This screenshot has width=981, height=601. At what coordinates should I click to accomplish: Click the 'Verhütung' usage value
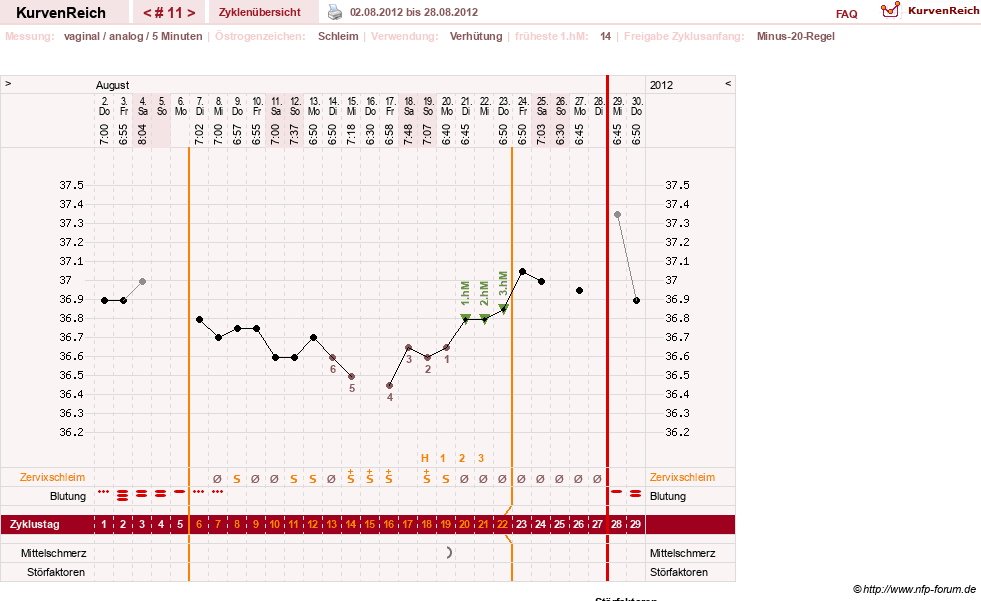pyautogui.click(x=476, y=36)
